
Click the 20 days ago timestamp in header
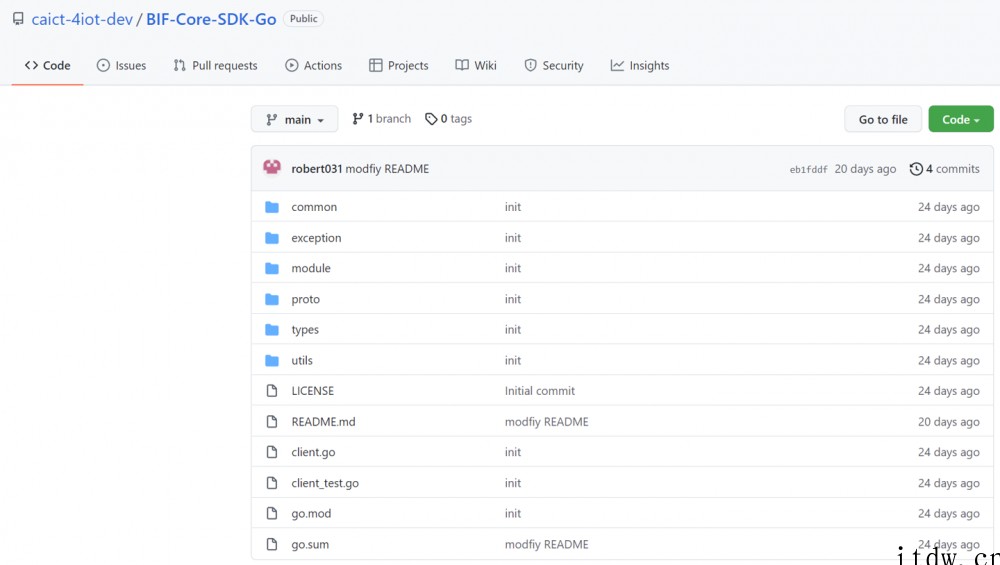pos(865,169)
